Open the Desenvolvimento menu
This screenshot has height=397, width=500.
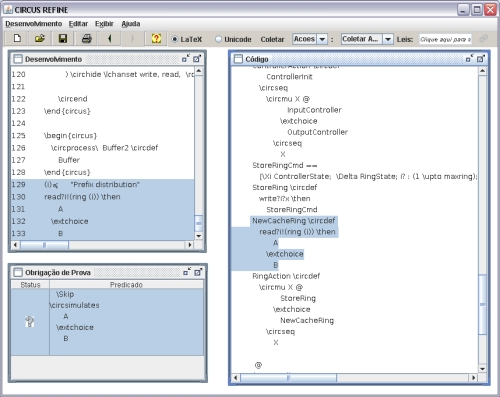point(34,24)
